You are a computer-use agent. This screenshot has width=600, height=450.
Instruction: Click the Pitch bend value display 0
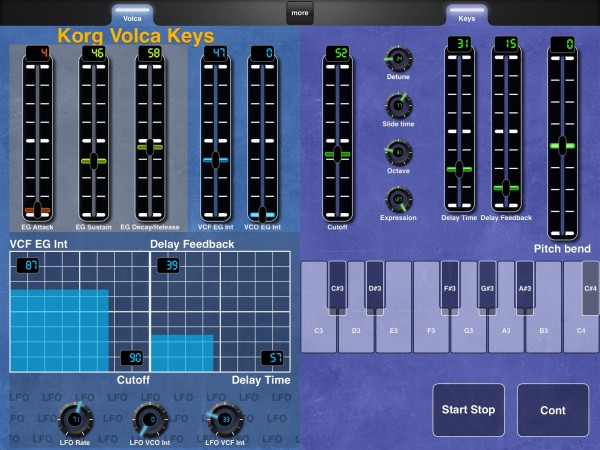(x=562, y=44)
